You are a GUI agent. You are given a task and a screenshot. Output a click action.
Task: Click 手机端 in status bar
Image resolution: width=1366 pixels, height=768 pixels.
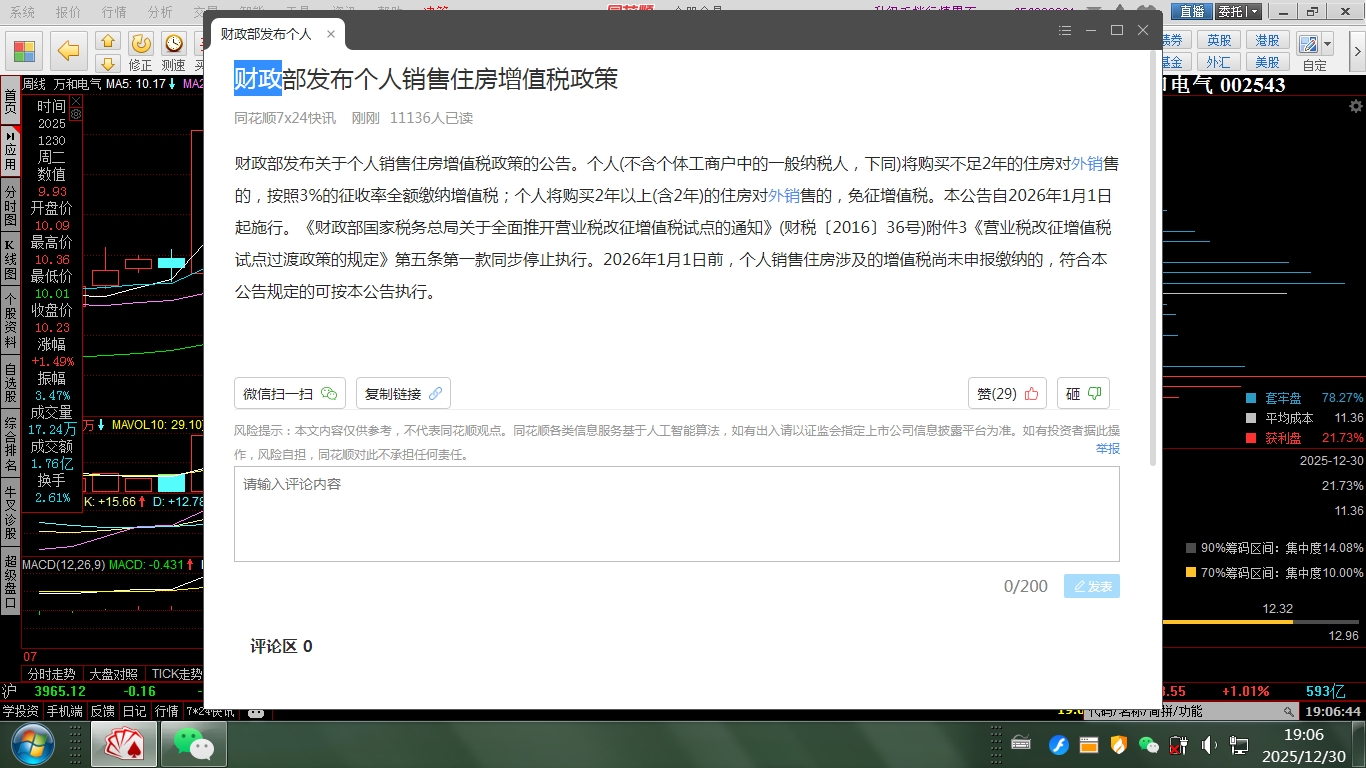coord(65,711)
